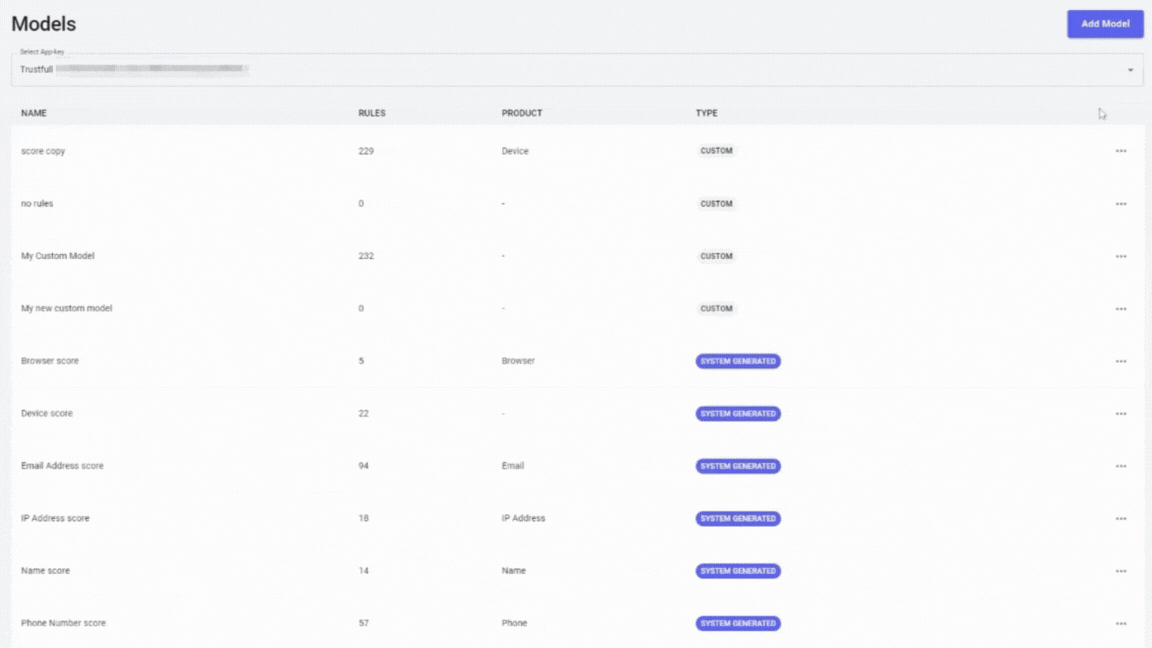Viewport: 1152px width, 648px height.
Task: Expand the Select App-key dropdown
Action: click(576, 70)
